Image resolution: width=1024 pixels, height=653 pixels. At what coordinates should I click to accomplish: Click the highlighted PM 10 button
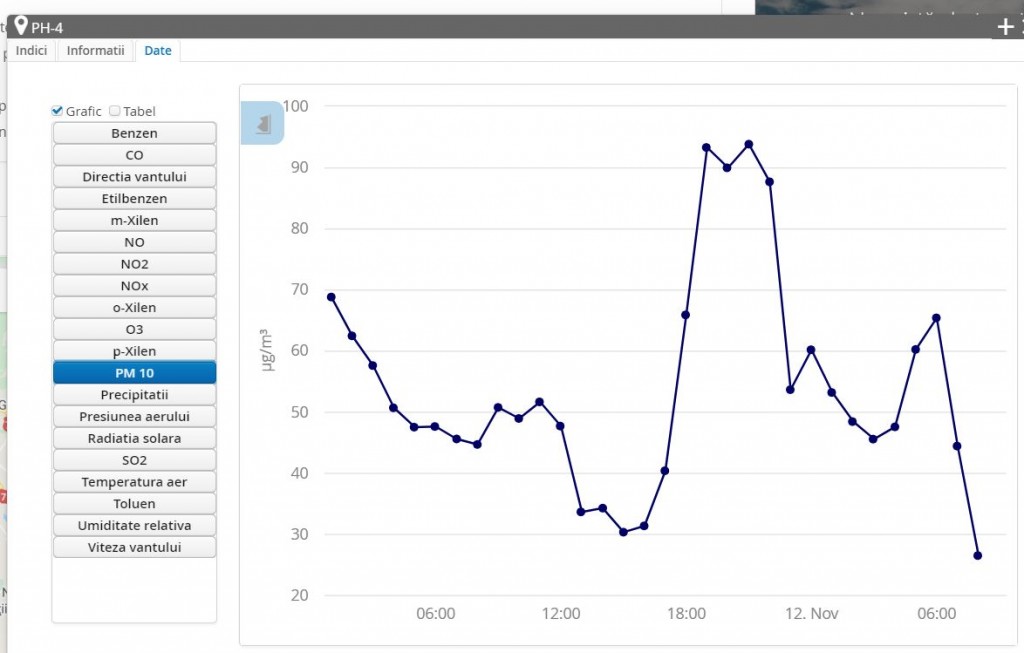[134, 373]
